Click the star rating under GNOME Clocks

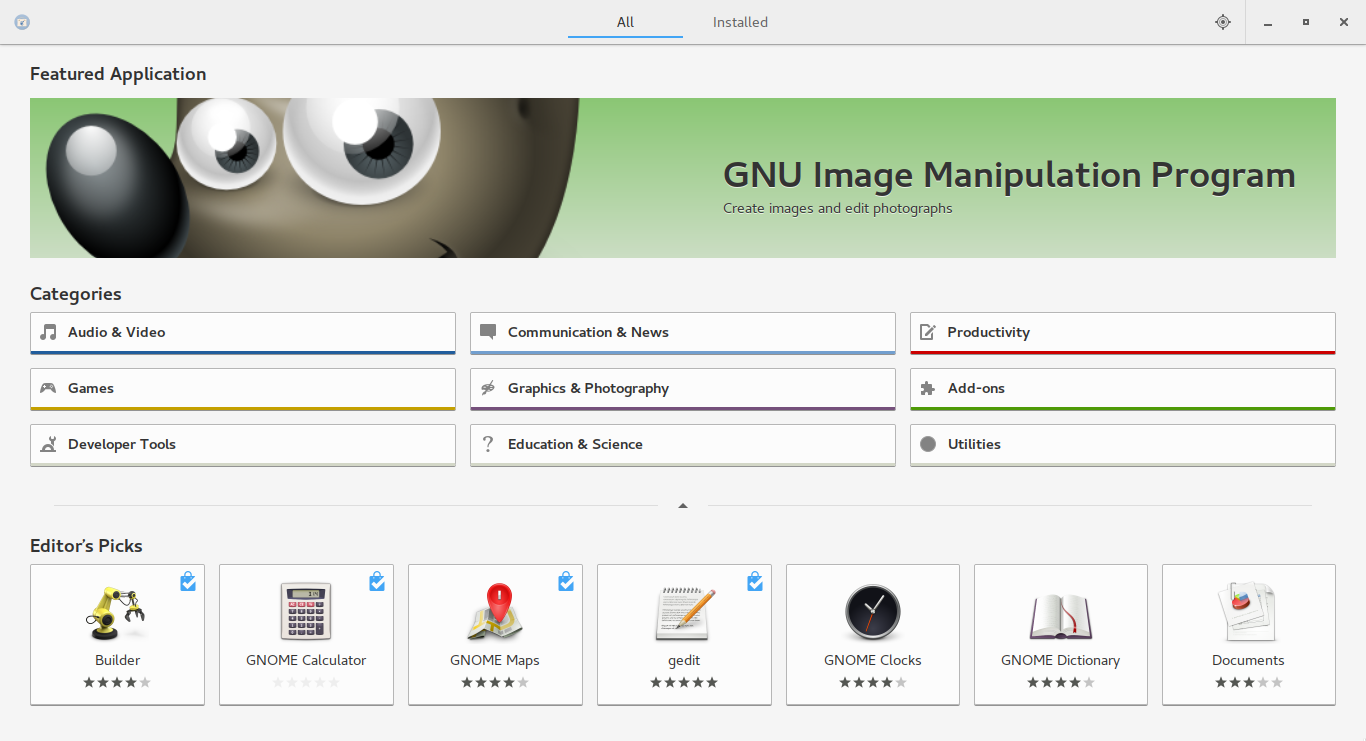pos(873,682)
